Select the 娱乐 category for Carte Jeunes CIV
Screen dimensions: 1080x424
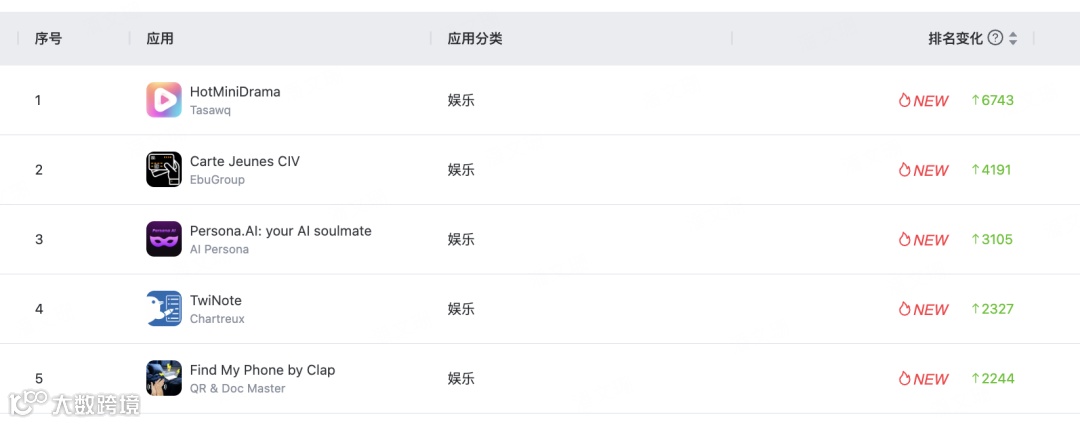point(461,169)
